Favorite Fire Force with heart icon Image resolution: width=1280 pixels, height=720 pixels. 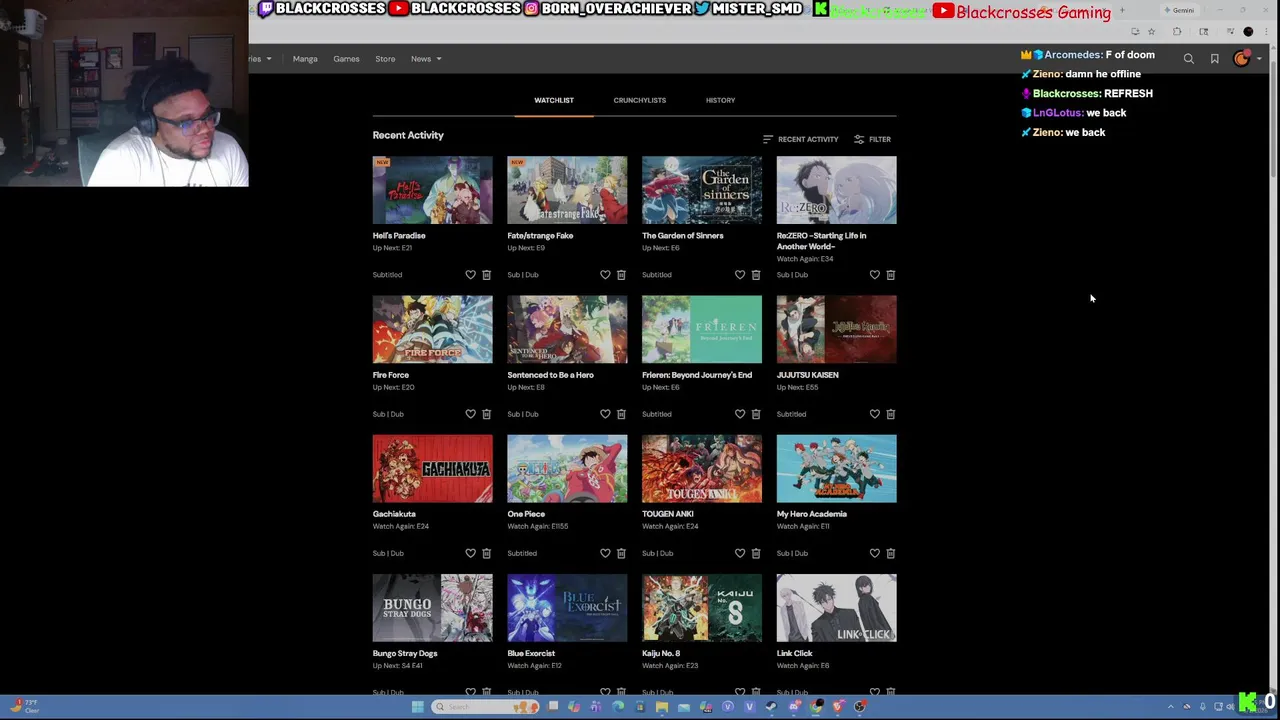coord(470,413)
